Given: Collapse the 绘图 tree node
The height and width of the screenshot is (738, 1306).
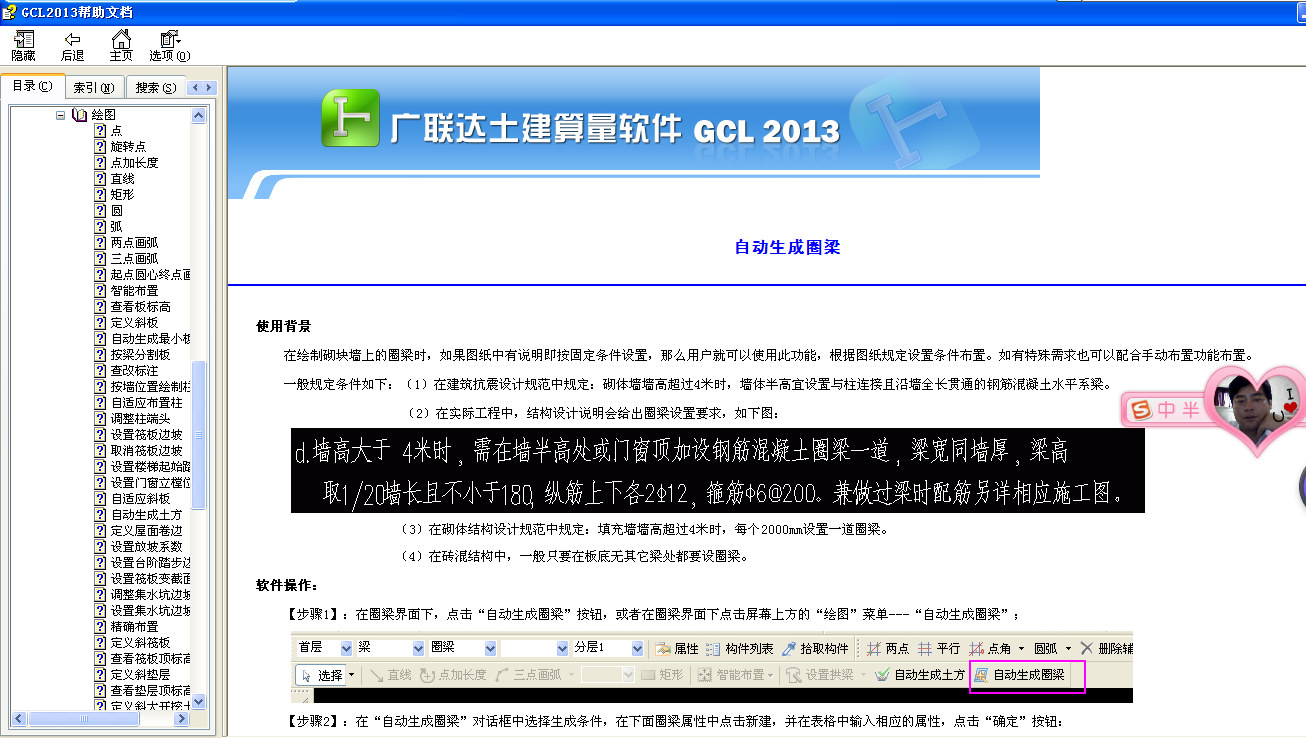Looking at the screenshot, I should (x=60, y=115).
